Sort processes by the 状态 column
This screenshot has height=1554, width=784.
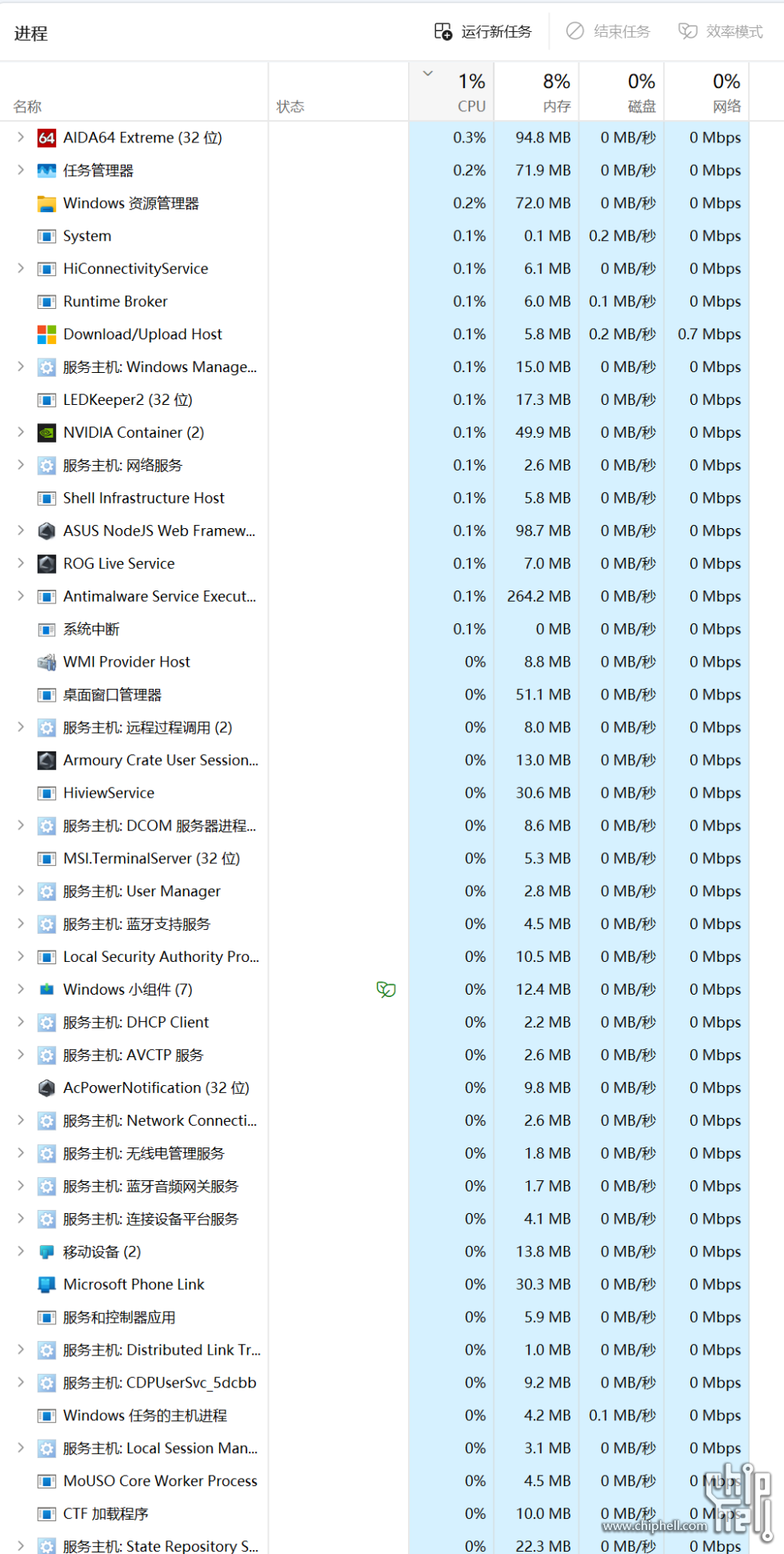tap(338, 92)
